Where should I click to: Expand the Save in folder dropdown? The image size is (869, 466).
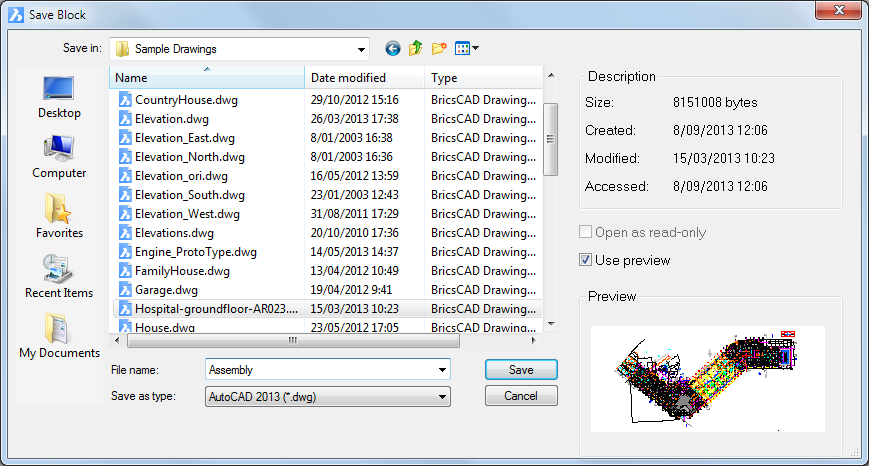point(360,49)
